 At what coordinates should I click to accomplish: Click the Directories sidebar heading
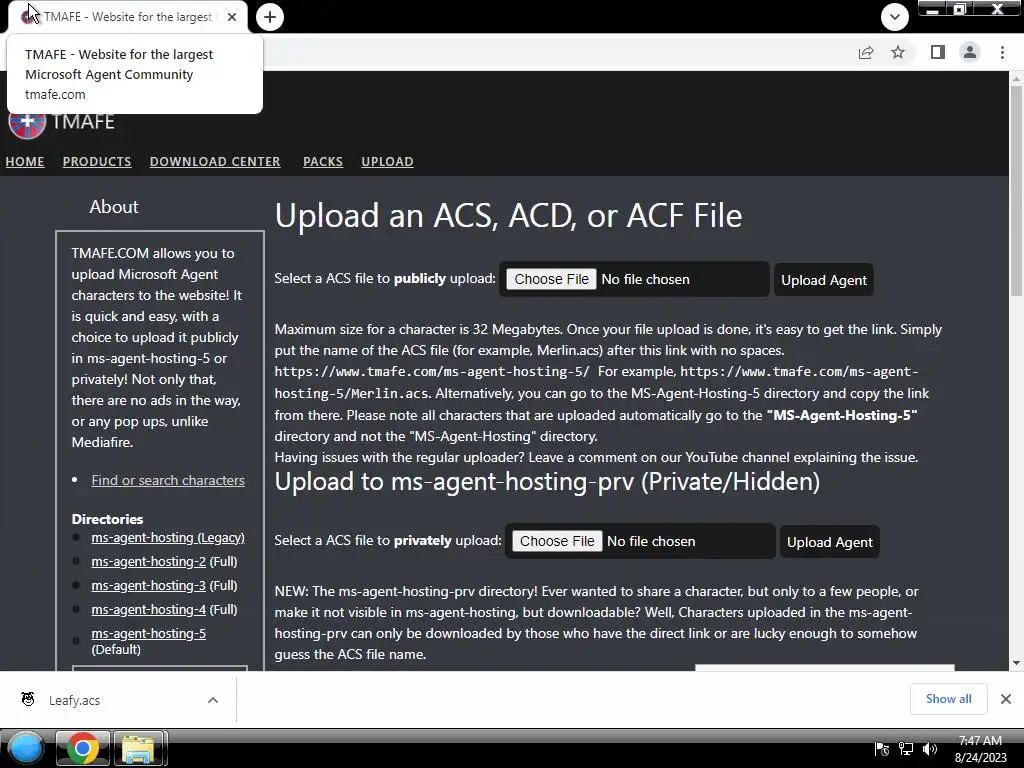point(107,519)
